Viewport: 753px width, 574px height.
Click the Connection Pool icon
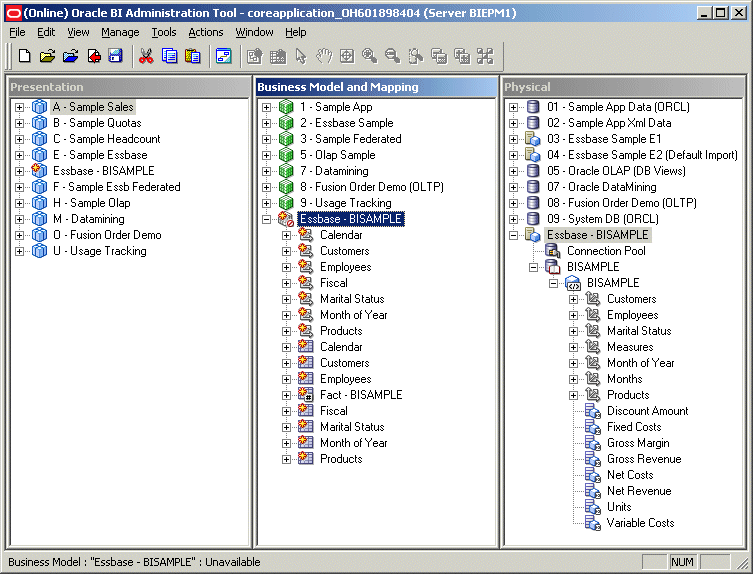(x=553, y=251)
